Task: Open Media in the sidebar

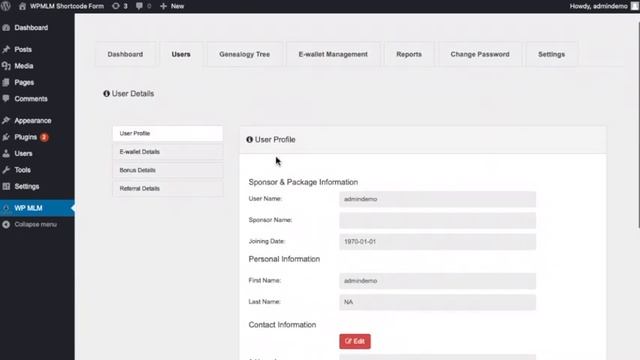Action: (x=24, y=66)
